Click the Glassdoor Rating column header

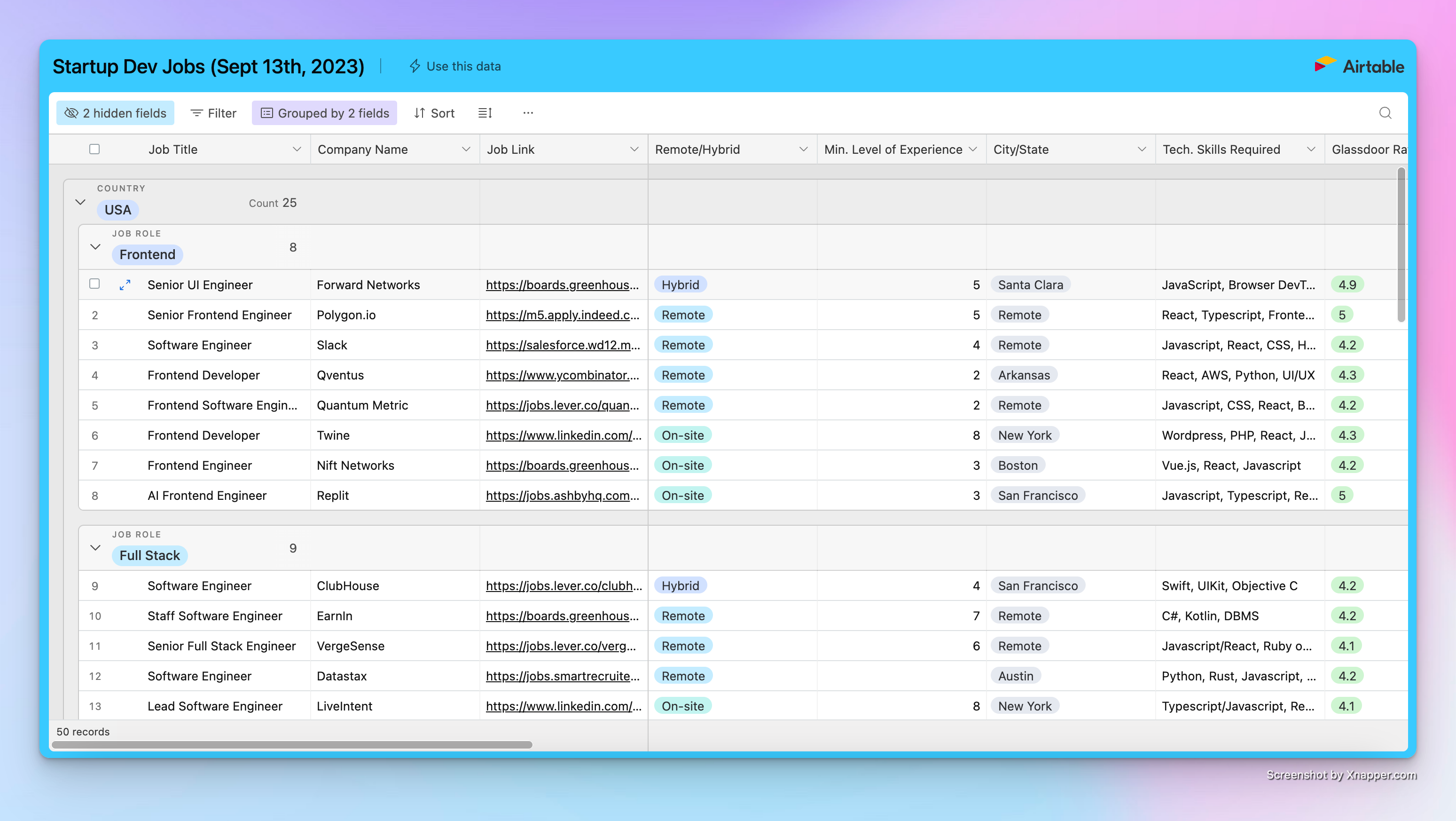tap(1366, 149)
